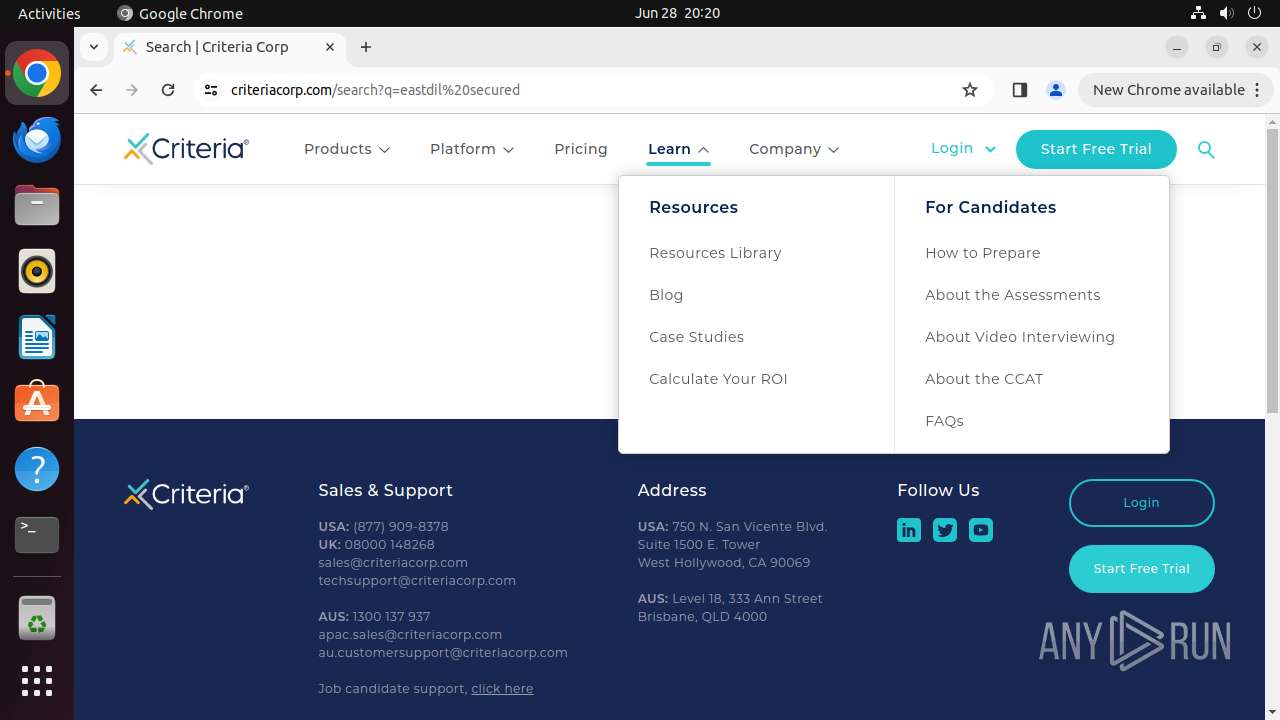This screenshot has height=720, width=1280.
Task: Open clock and calendar Jun 28 20:20
Action: (677, 13)
